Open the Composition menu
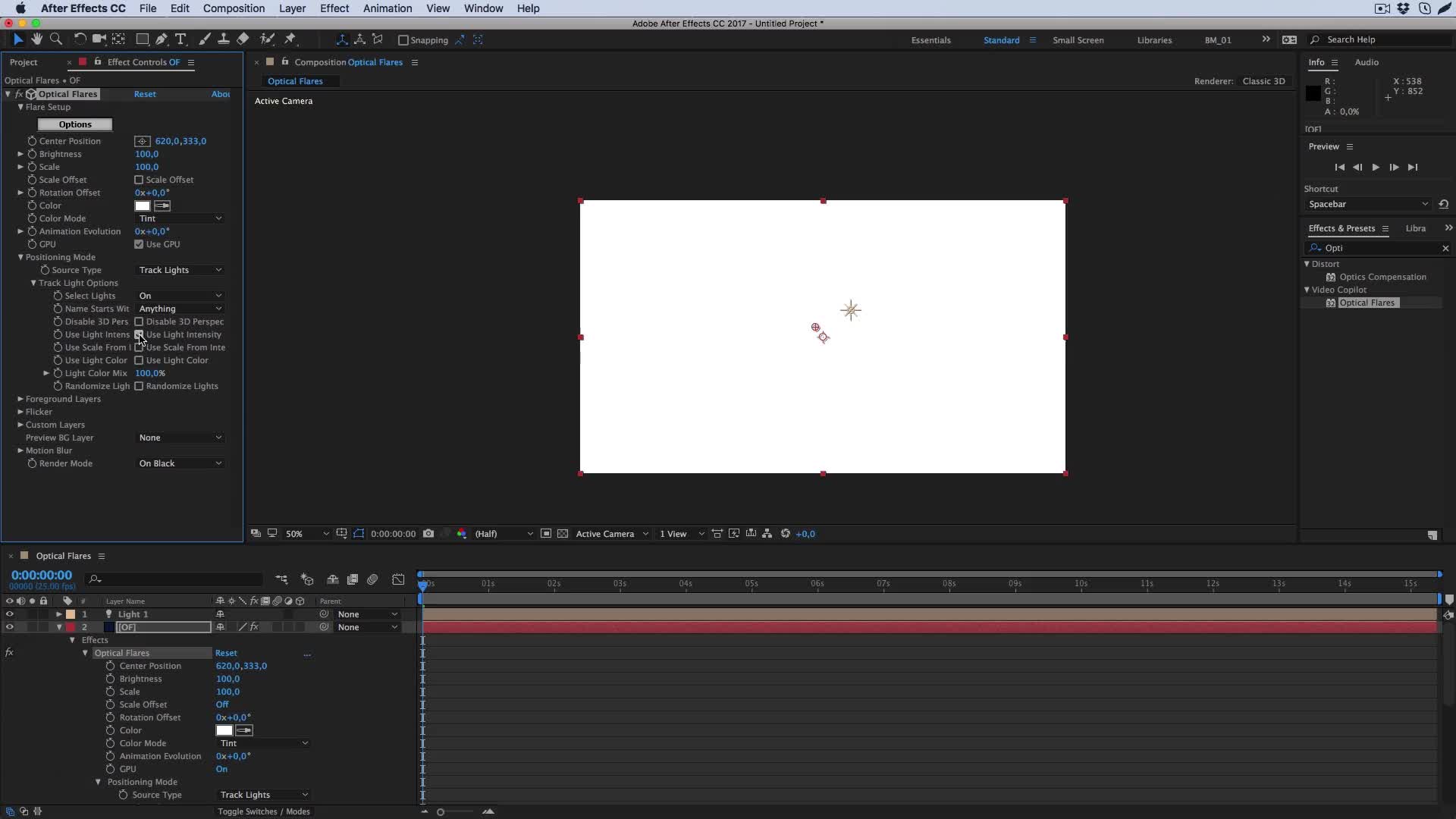 pos(234,8)
